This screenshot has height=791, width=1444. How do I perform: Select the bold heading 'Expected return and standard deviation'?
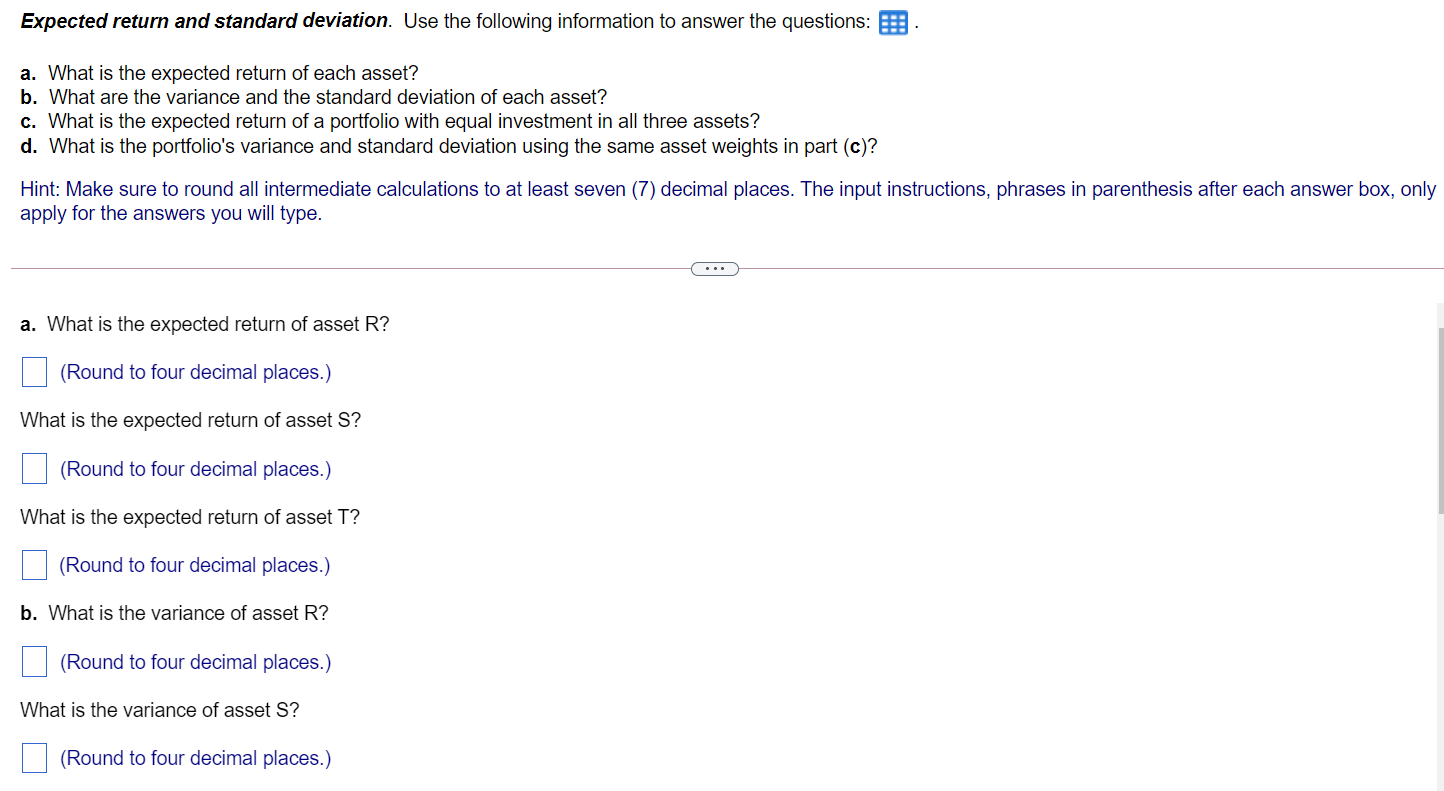203,20
